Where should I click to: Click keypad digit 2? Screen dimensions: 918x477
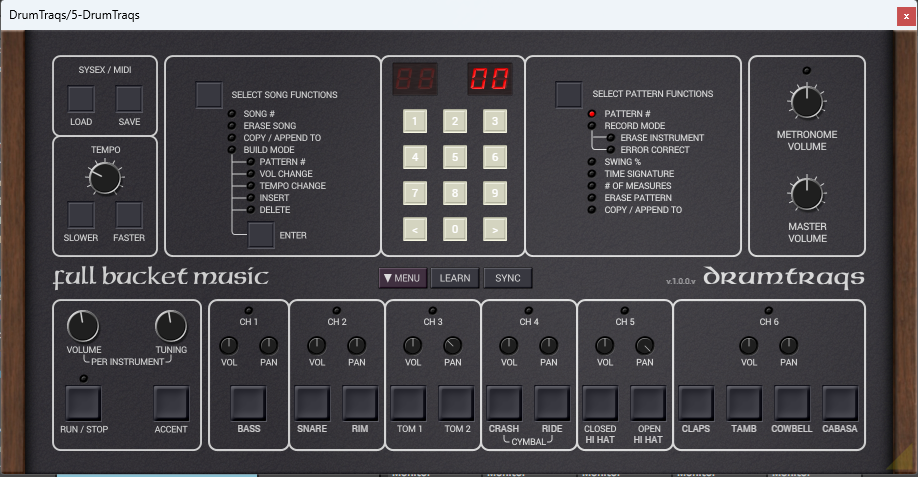pos(455,121)
